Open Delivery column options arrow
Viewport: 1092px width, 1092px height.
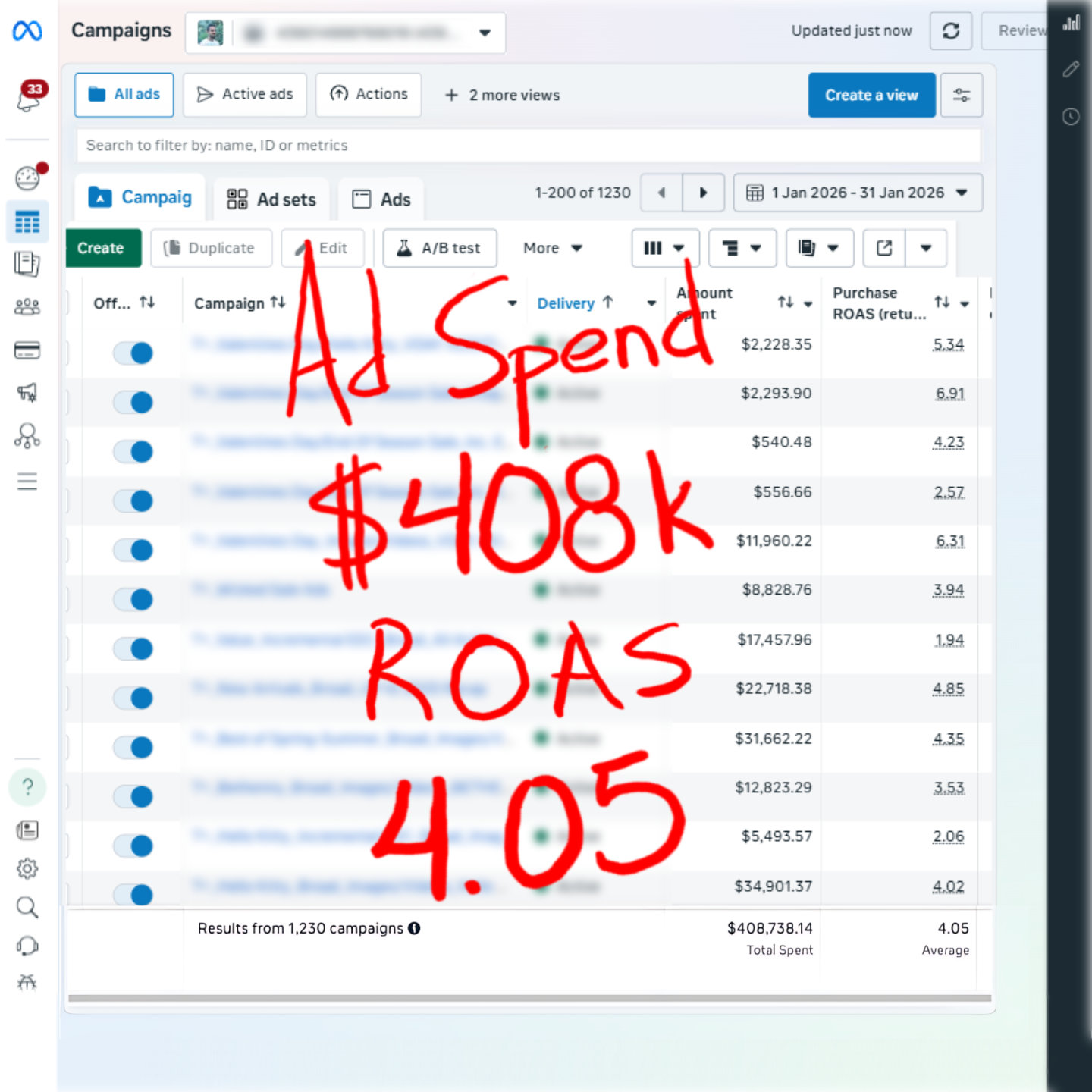pyautogui.click(x=651, y=303)
